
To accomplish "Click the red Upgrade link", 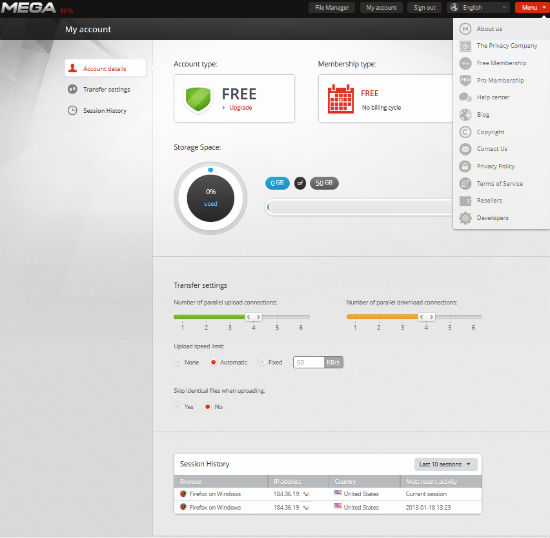I will [x=241, y=108].
